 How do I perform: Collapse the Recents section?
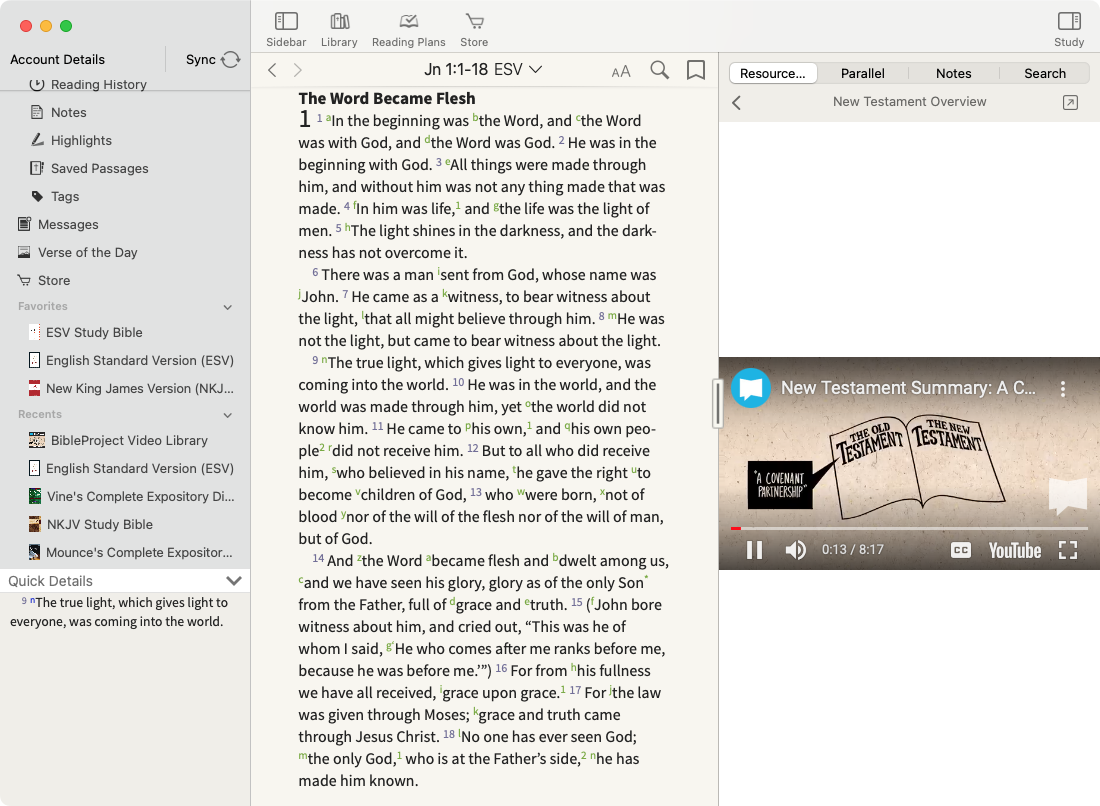click(227, 415)
